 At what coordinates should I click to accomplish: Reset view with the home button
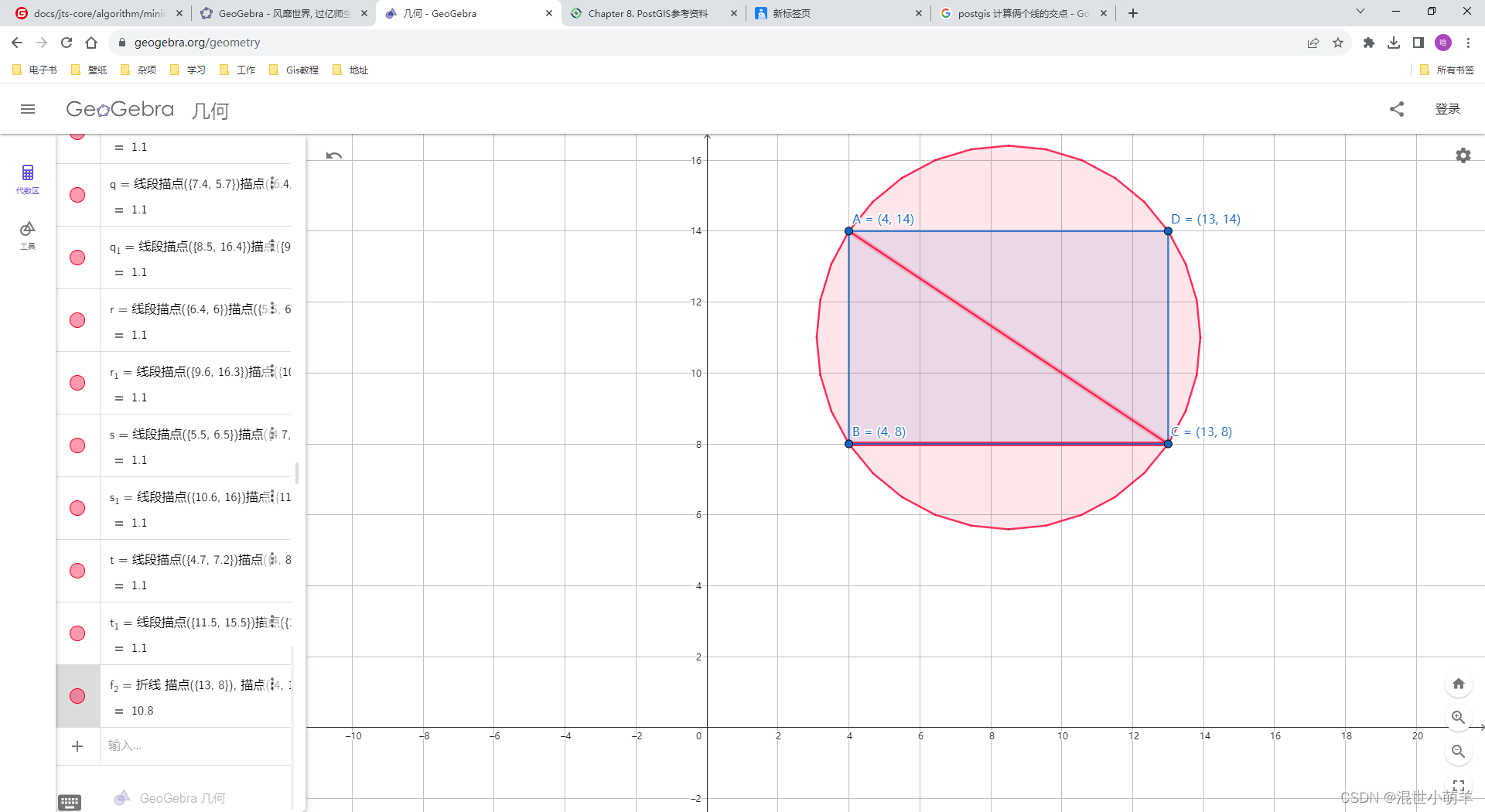[x=1459, y=684]
